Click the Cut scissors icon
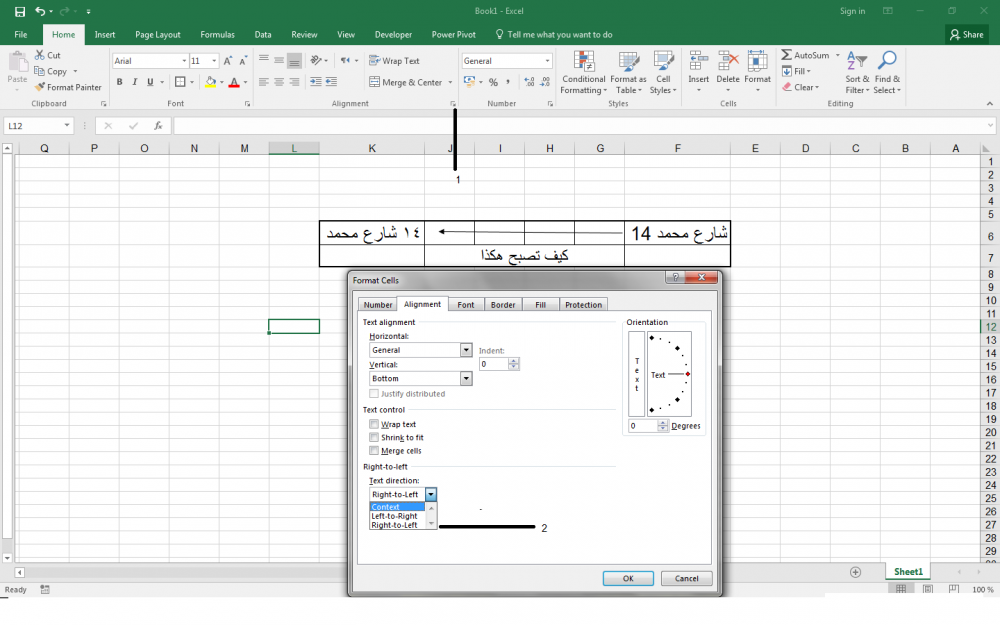The width and height of the screenshot is (1000, 625). pyautogui.click(x=40, y=55)
